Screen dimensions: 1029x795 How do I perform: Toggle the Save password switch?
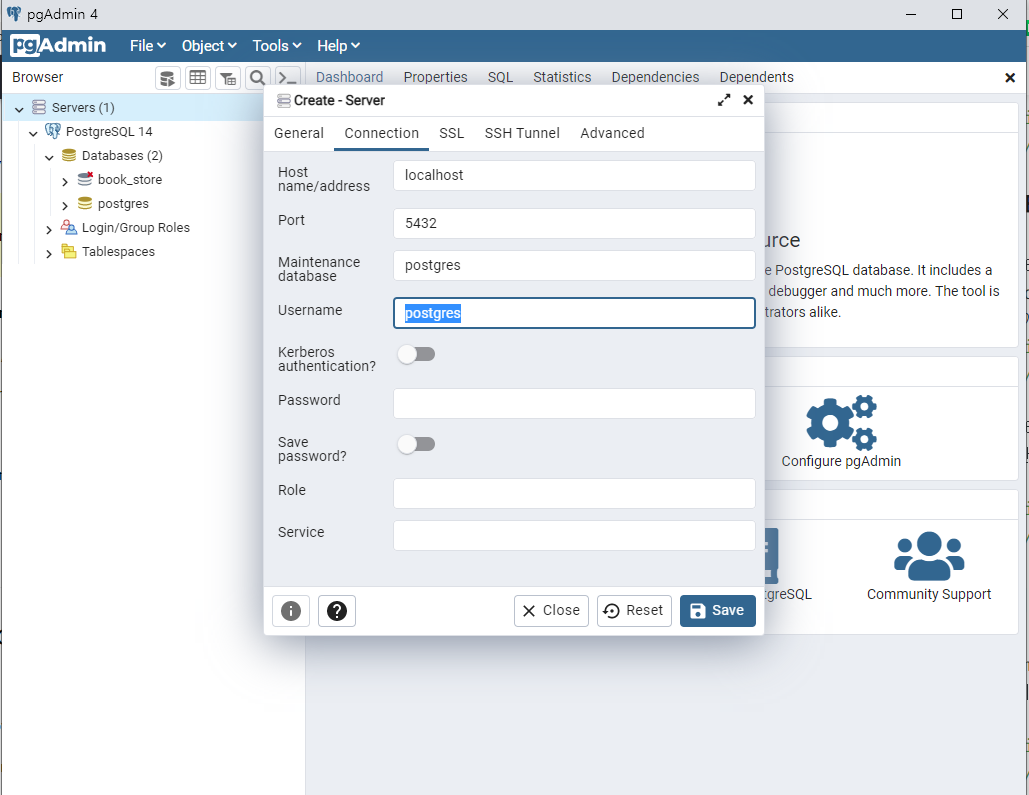pyautogui.click(x=416, y=444)
